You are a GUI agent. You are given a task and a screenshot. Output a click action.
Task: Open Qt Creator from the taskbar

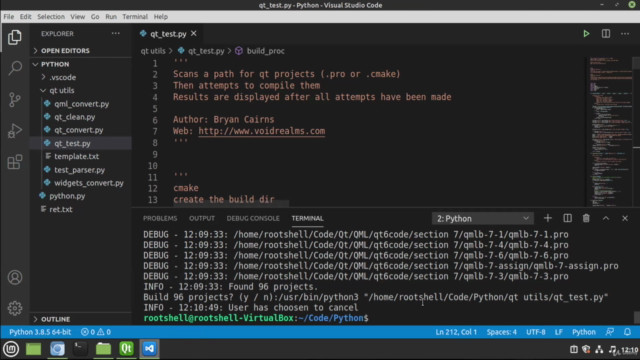tap(126, 349)
